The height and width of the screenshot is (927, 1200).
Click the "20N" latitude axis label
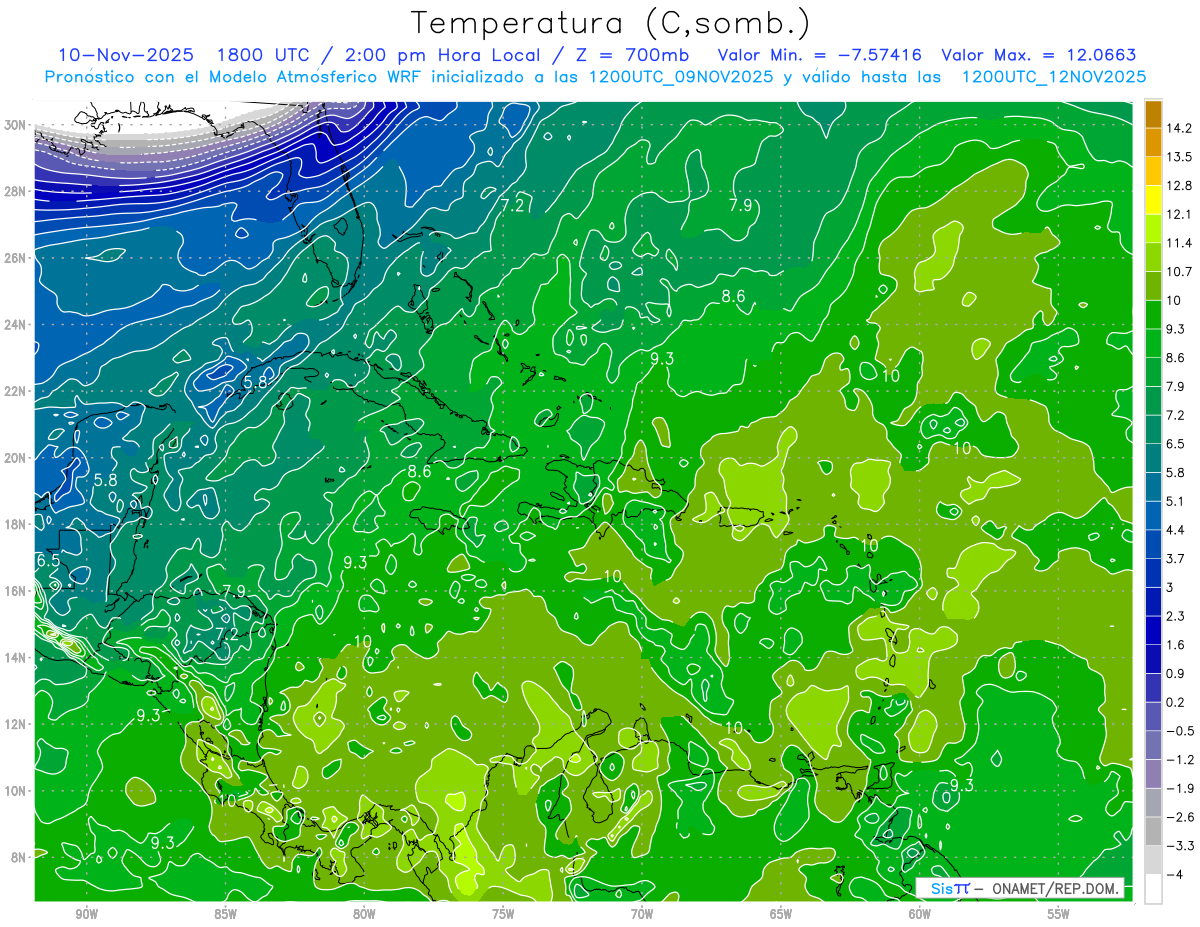(x=16, y=458)
